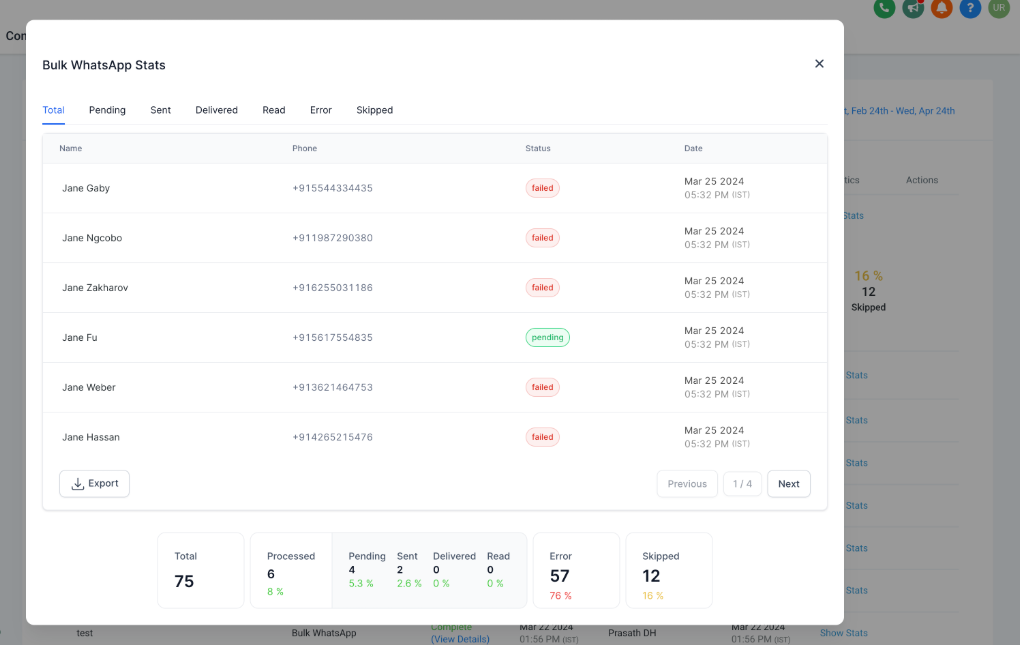Viewport: 1020px width, 645px height.
Task: Click the failed badge for Jane Weber
Action: coord(543,388)
